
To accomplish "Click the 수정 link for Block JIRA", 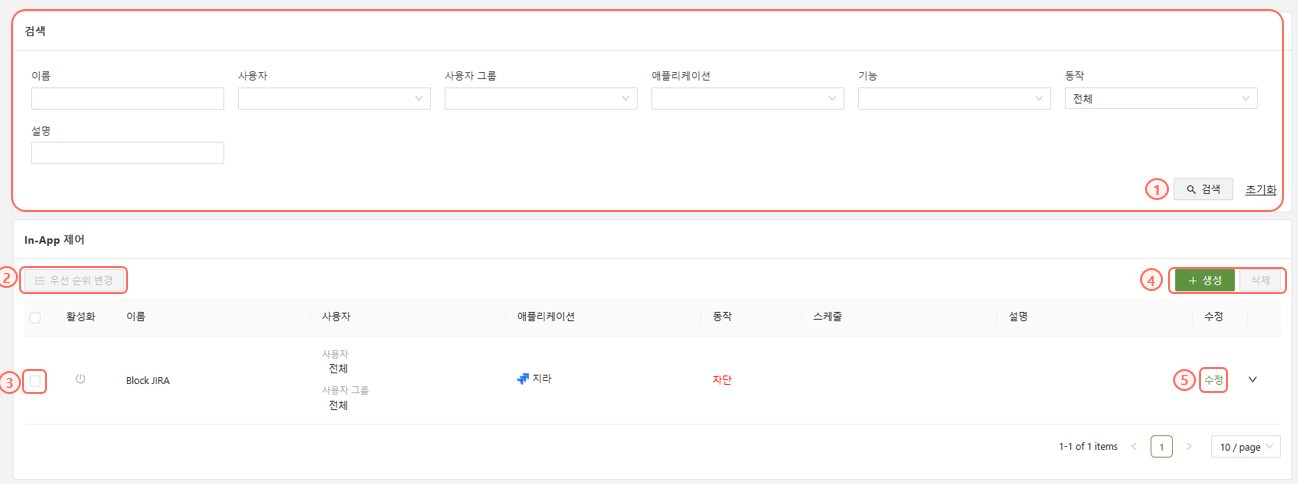I will click(1213, 380).
